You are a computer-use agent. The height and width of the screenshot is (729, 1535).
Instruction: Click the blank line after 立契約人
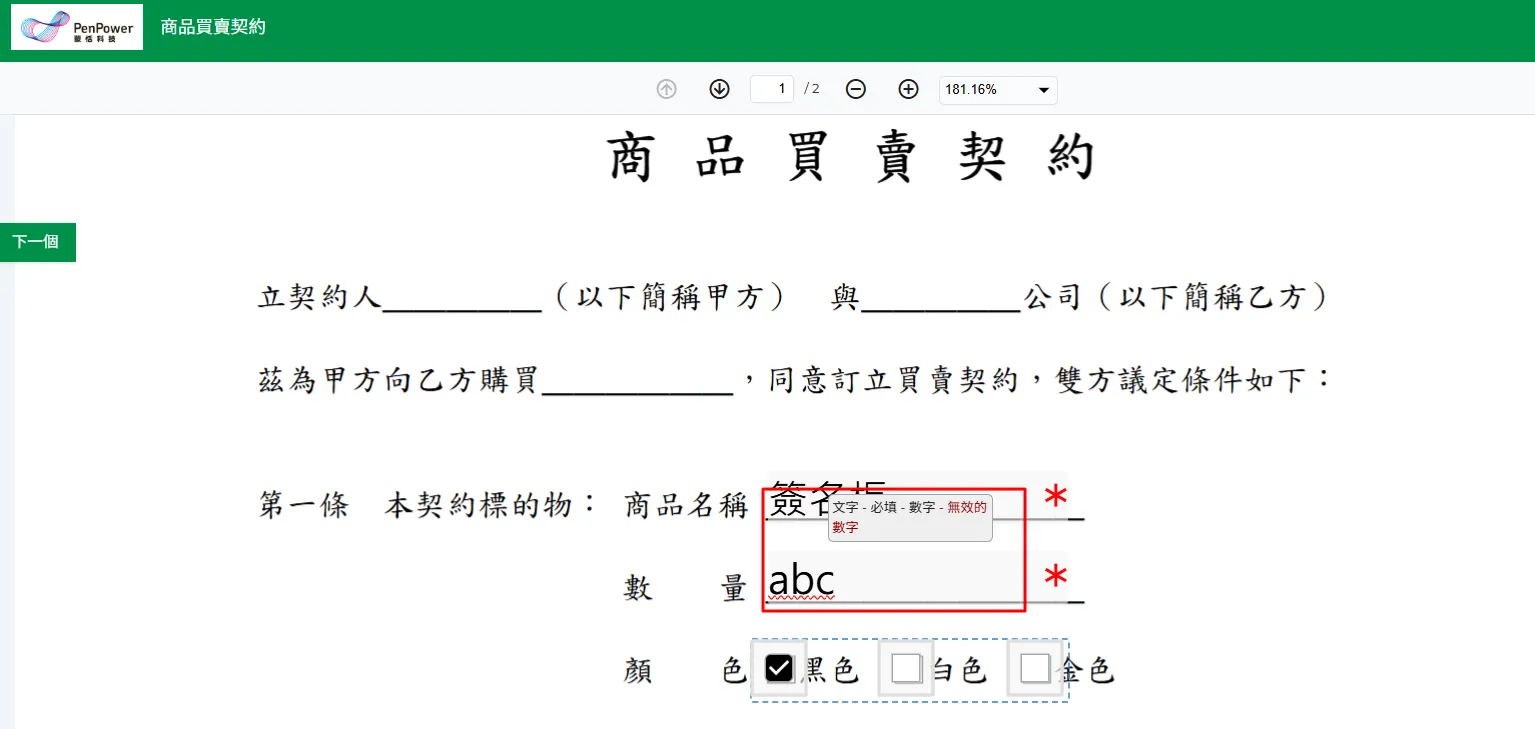462,298
